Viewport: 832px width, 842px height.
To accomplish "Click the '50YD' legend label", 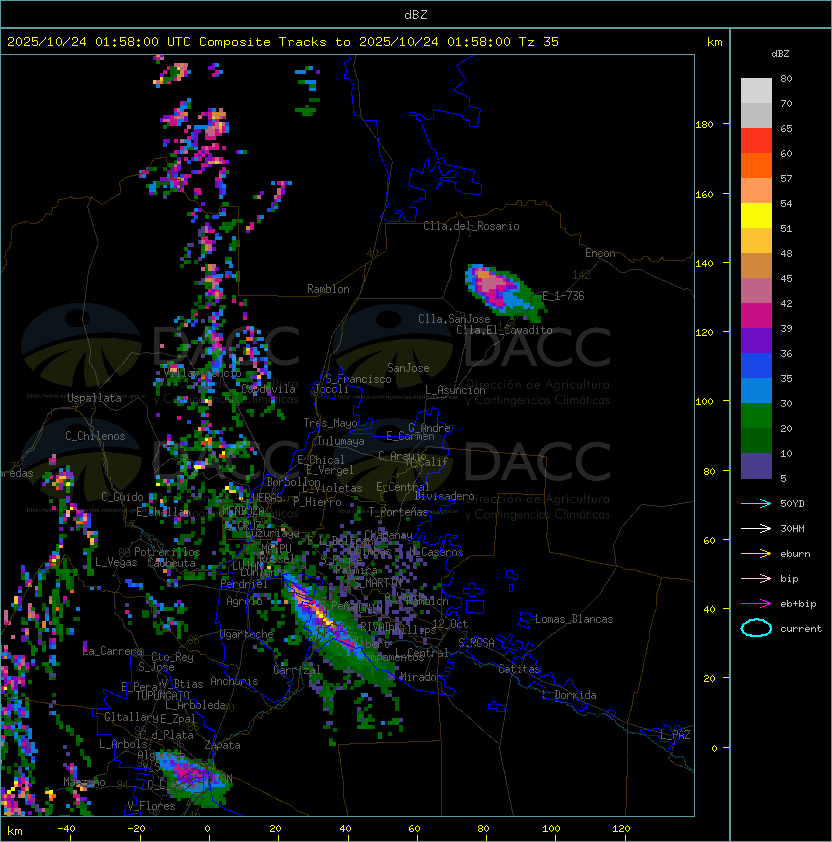I will (792, 504).
